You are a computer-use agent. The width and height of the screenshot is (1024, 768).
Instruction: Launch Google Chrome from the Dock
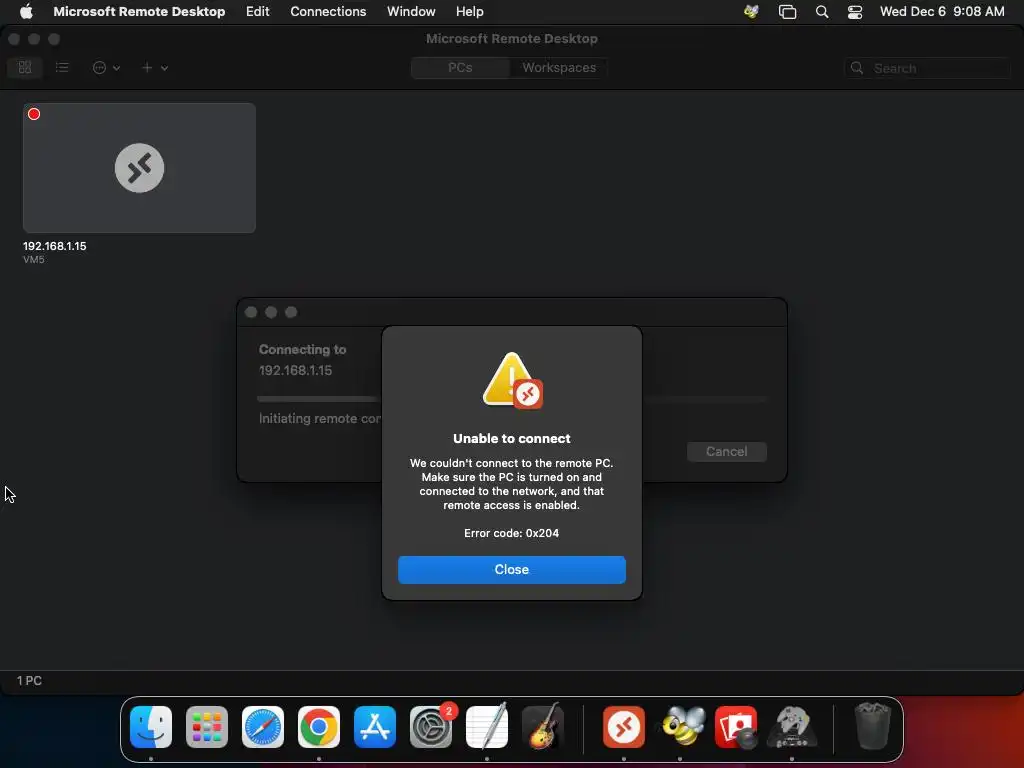319,727
